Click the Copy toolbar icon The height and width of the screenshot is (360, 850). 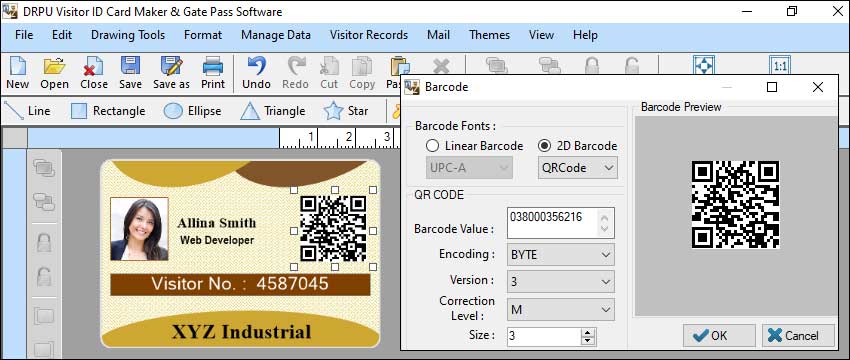(362, 66)
